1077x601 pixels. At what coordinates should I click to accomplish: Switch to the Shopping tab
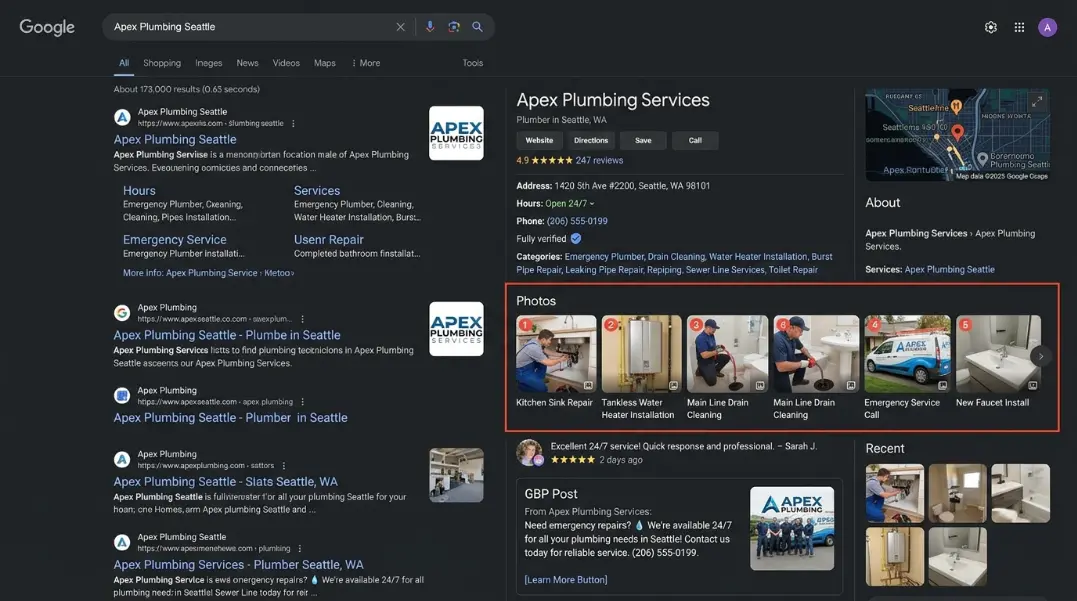point(162,63)
